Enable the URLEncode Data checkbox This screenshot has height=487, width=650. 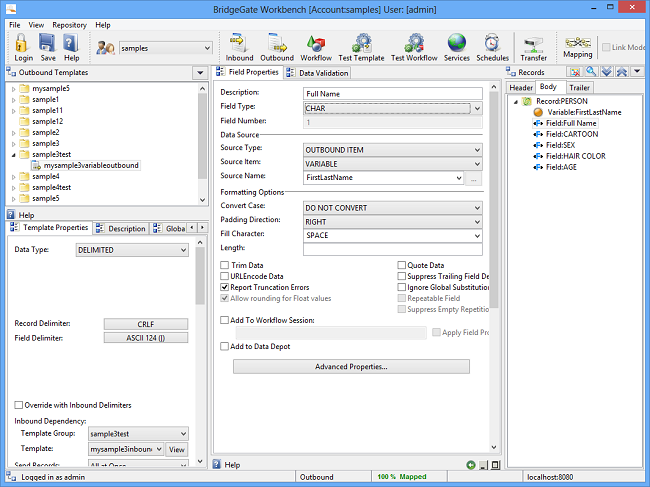(225, 276)
